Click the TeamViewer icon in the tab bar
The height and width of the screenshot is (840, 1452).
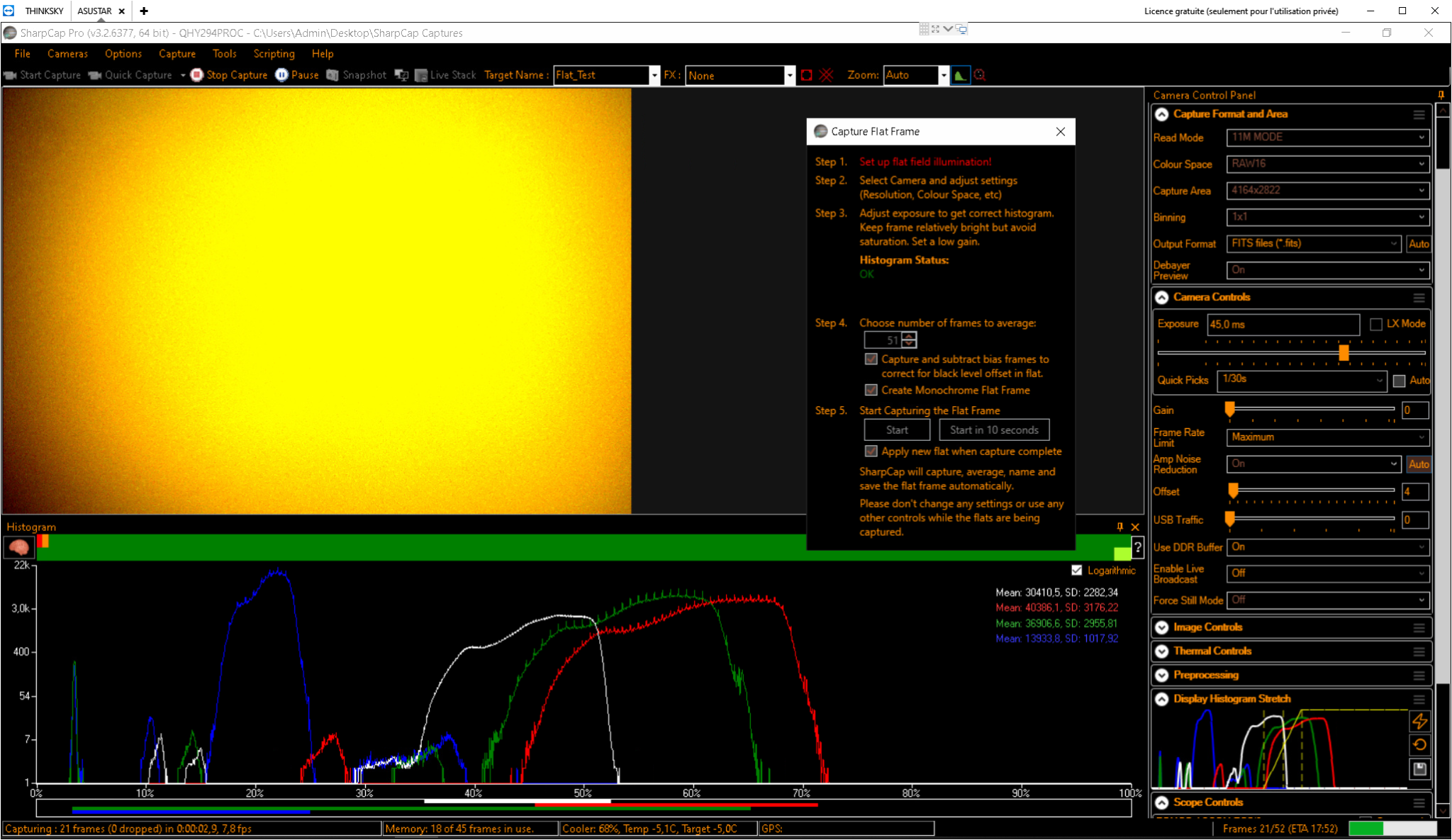(9, 11)
